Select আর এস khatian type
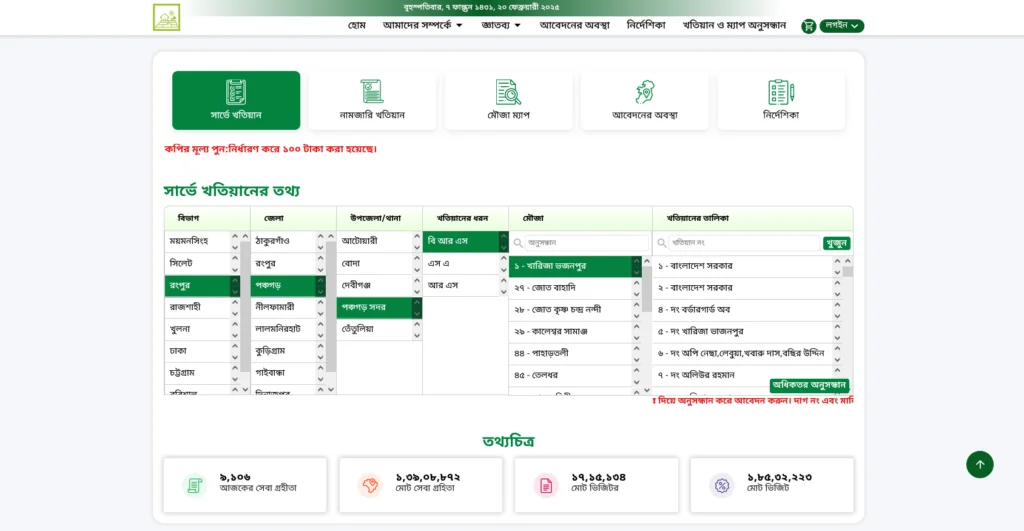This screenshot has height=531, width=1024. [465, 285]
